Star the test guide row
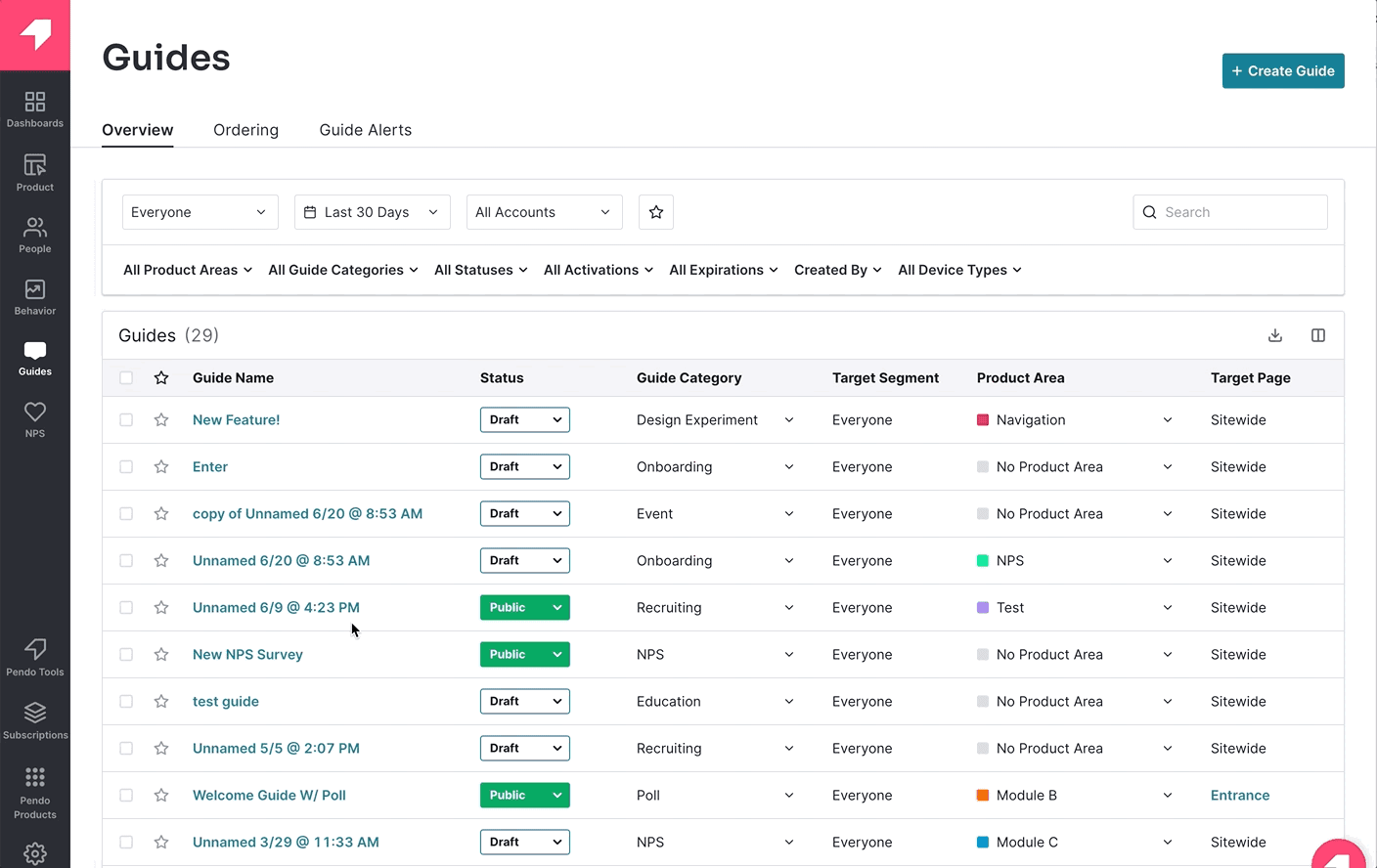Image resolution: width=1377 pixels, height=868 pixels. click(x=161, y=702)
